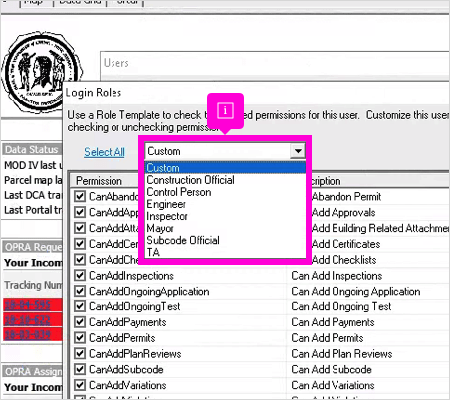Image resolution: width=450 pixels, height=400 pixels.
Task: Select Control Person role template
Action: (x=179, y=192)
